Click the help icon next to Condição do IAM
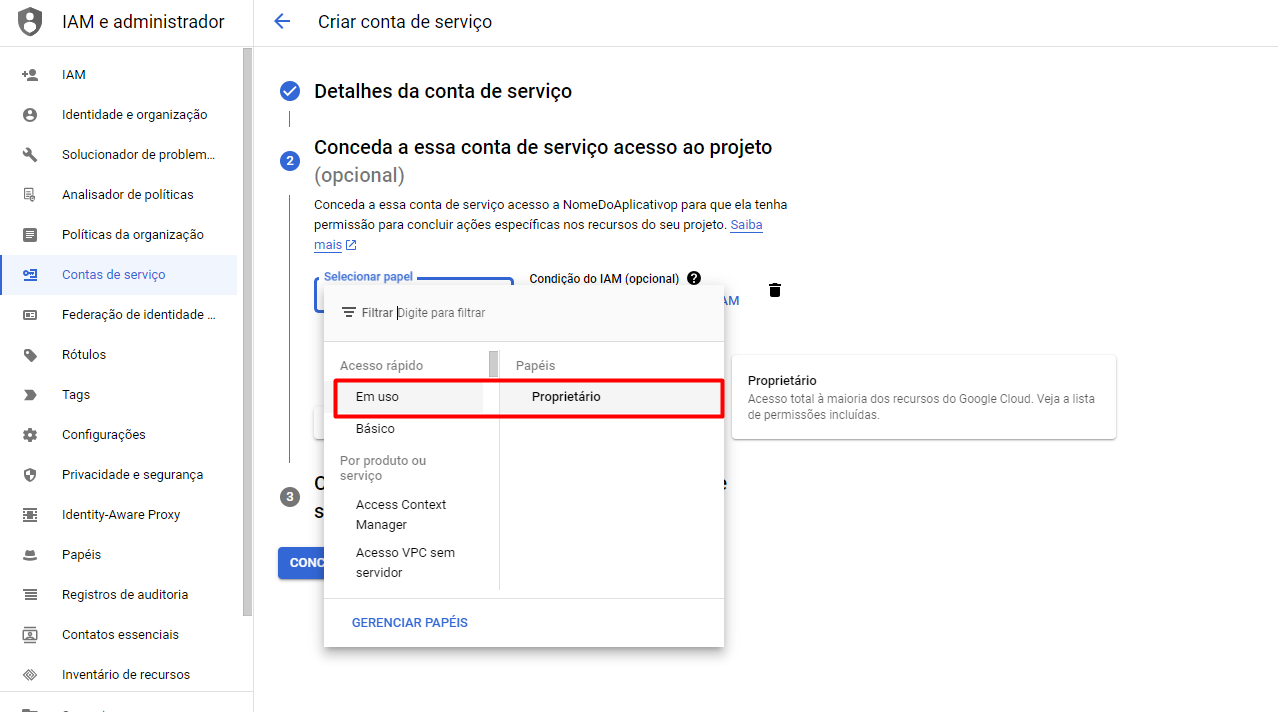Image resolution: width=1278 pixels, height=712 pixels. coord(694,279)
